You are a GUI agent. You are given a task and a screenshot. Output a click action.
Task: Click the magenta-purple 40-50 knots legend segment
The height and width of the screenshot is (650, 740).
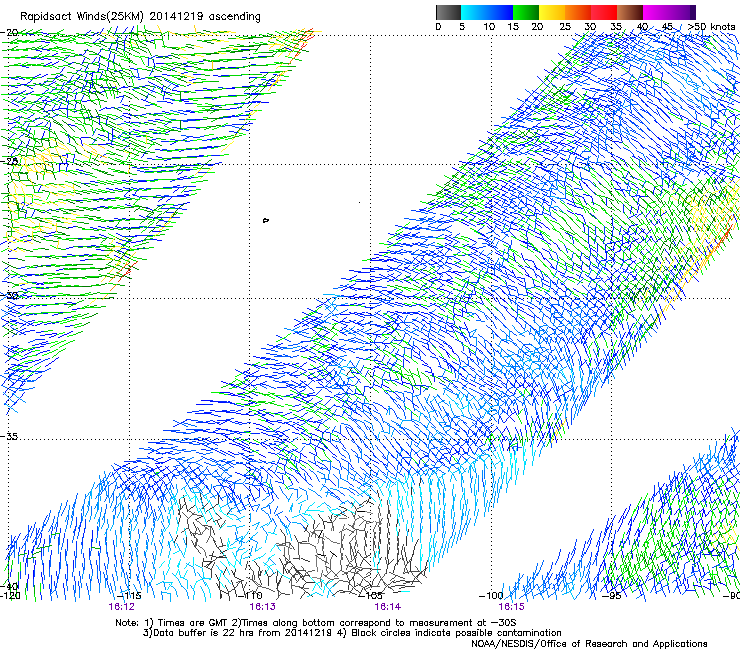pyautogui.click(x=669, y=12)
